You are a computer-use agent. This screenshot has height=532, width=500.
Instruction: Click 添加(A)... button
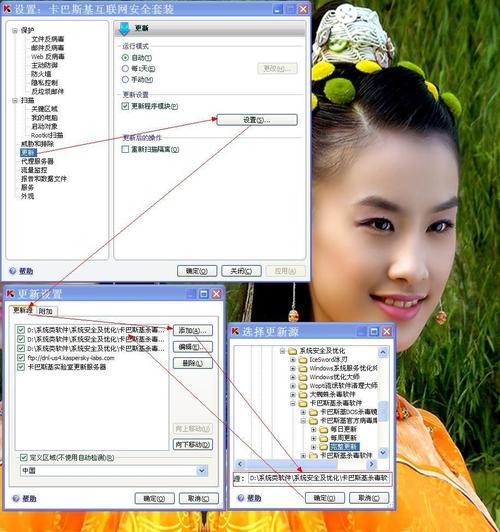coord(193,330)
